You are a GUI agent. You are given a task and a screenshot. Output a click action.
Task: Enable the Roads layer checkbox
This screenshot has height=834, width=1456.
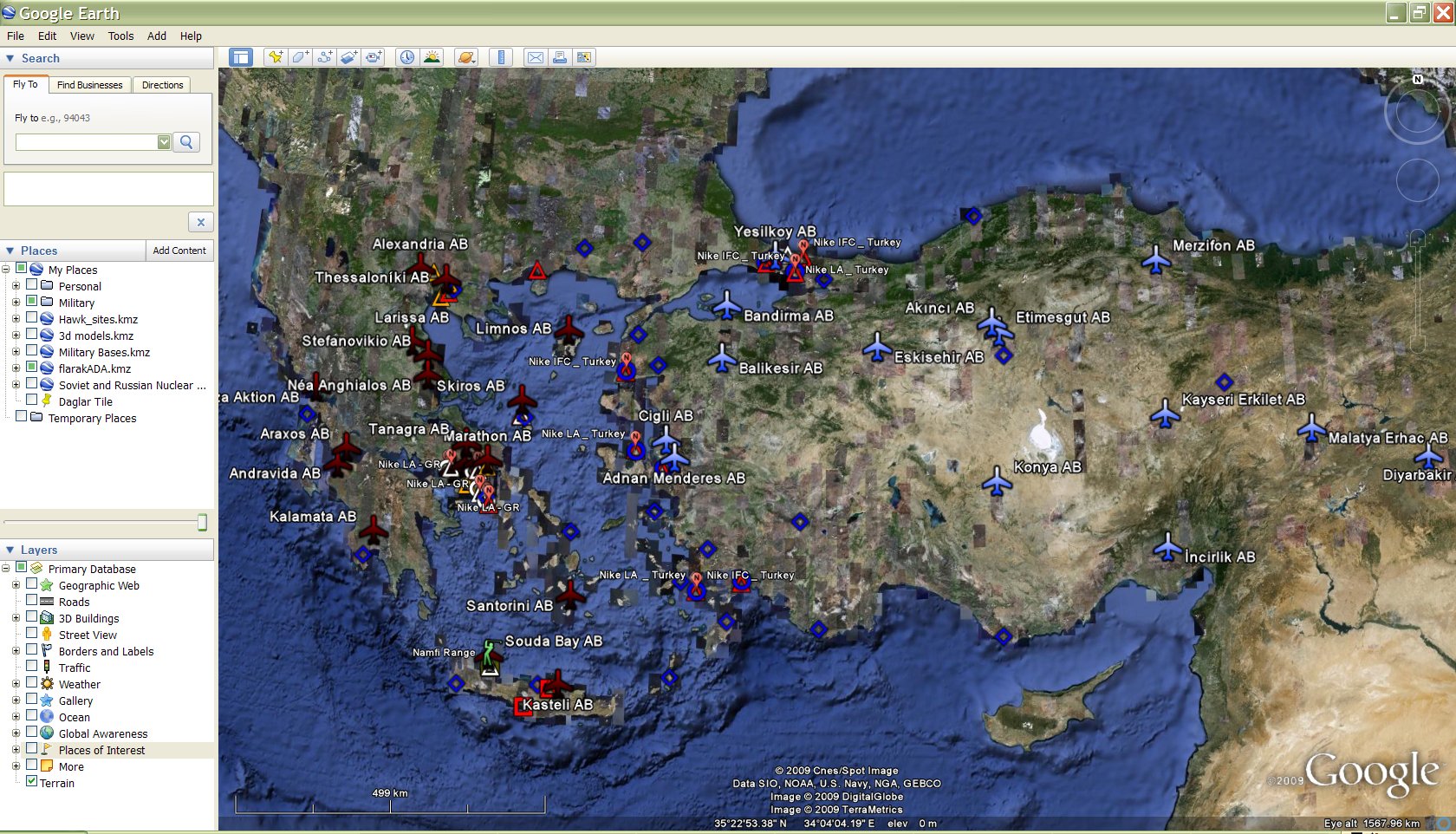32,601
